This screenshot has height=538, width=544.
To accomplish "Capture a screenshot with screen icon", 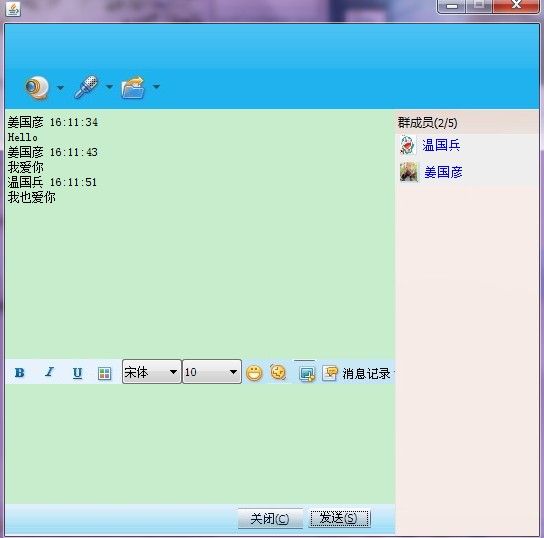I will point(307,374).
